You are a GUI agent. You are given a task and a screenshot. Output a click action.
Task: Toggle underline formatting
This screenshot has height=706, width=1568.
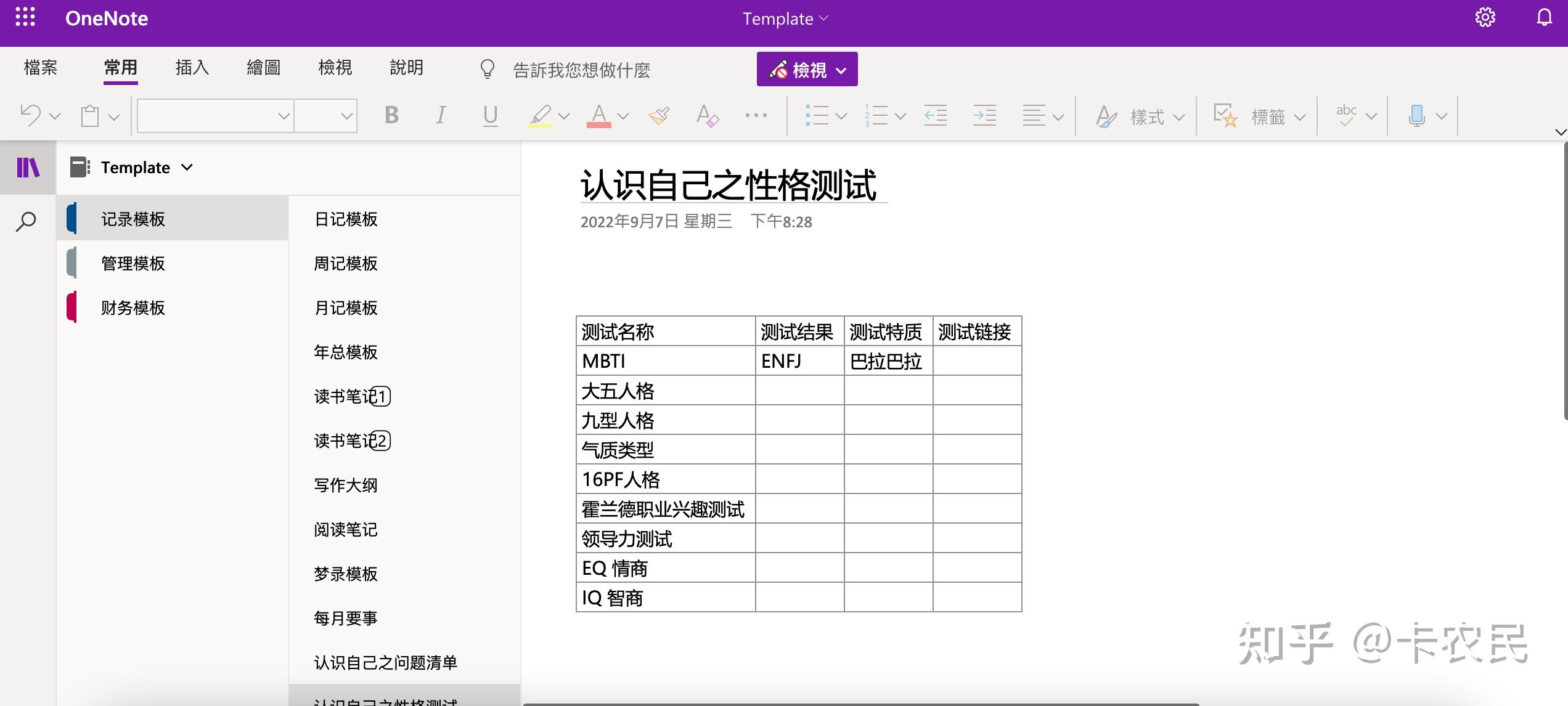[490, 115]
